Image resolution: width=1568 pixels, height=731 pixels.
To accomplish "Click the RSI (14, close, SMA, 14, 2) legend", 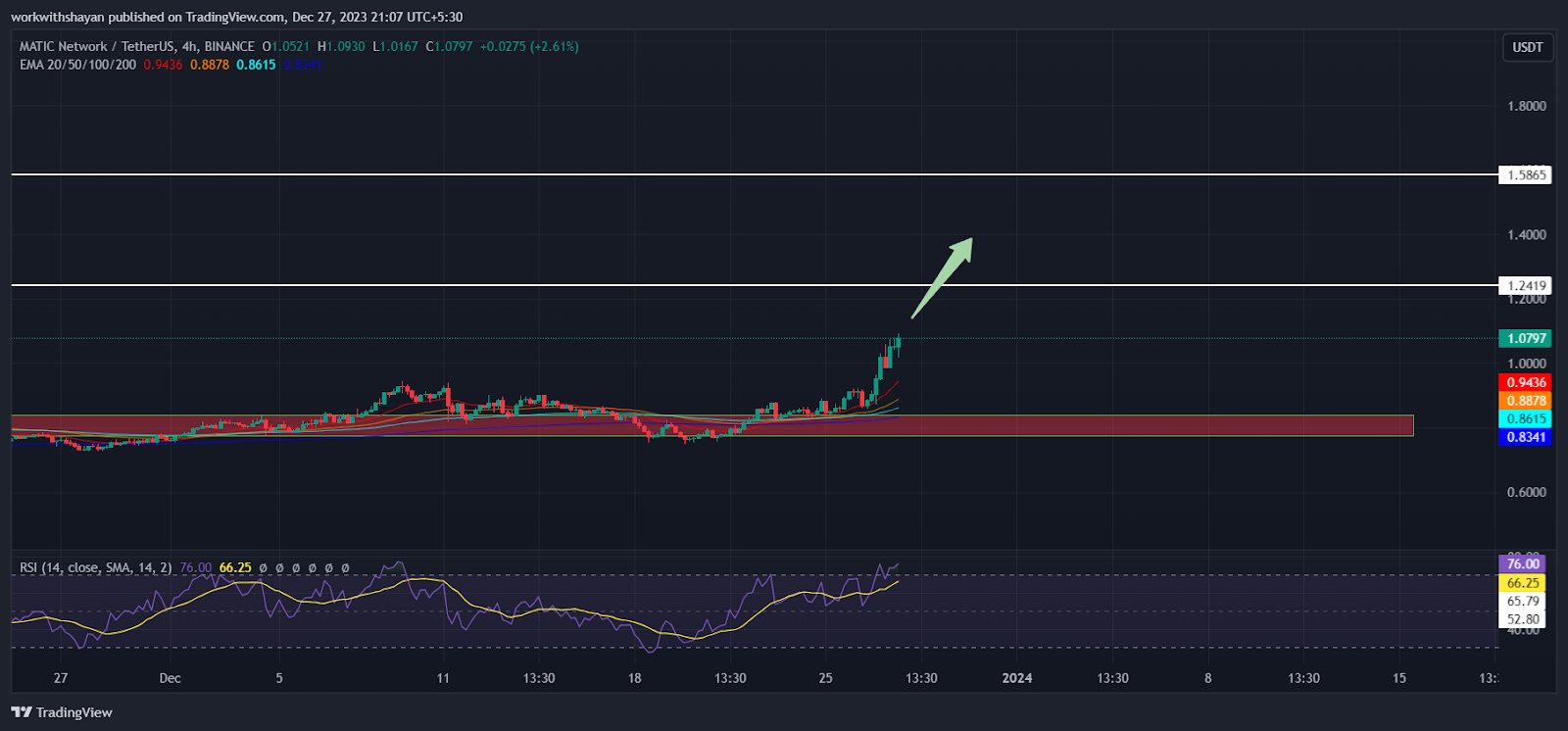I will coord(96,567).
